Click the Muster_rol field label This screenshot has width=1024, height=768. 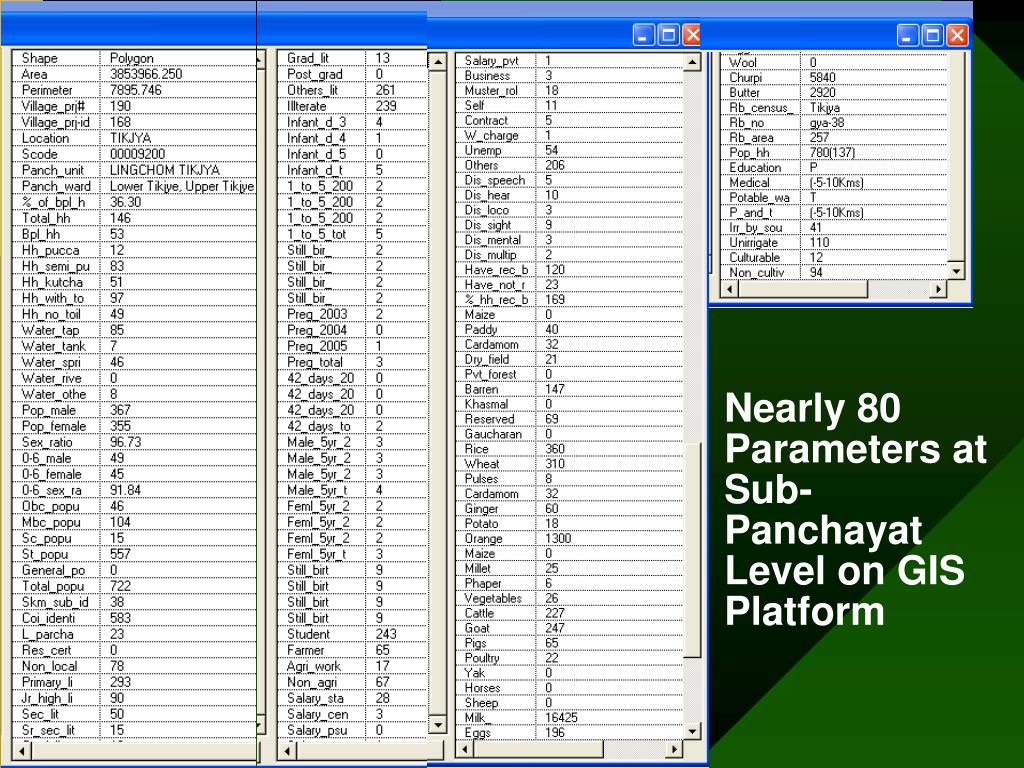(x=492, y=90)
